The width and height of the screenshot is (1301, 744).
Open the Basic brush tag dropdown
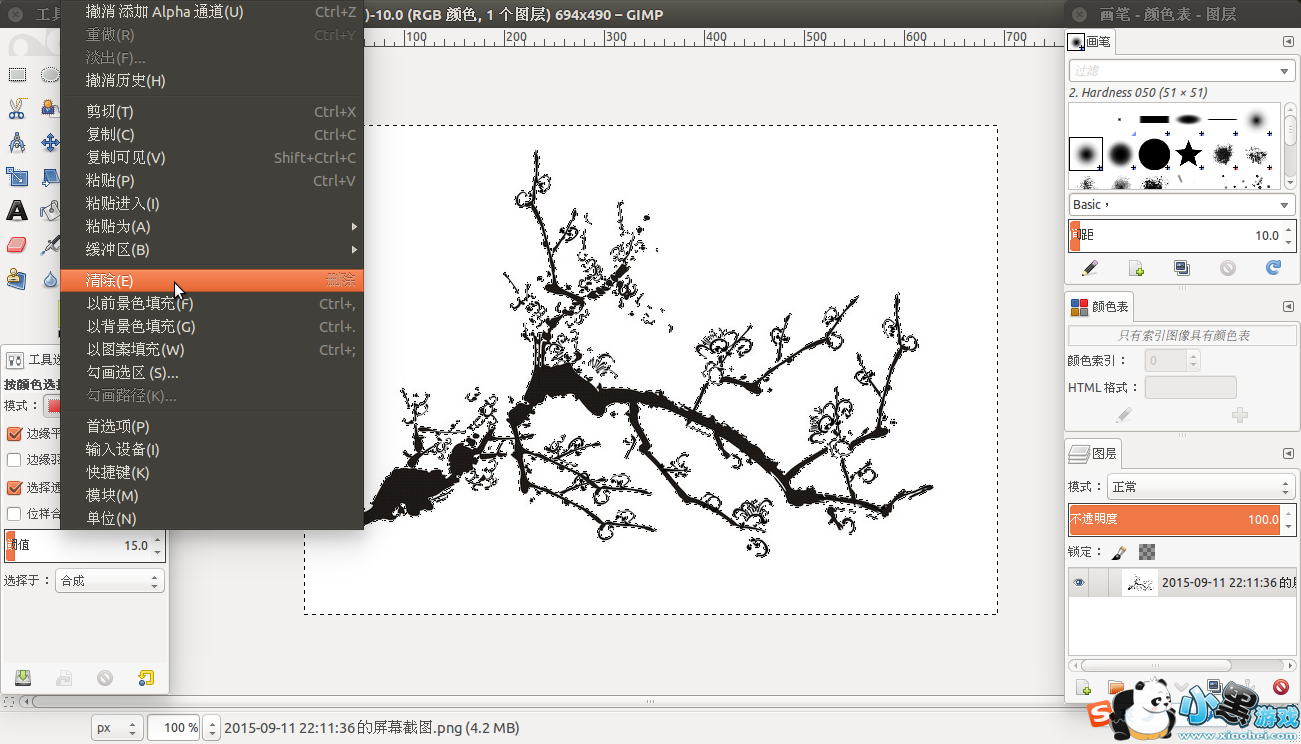[x=1181, y=204]
